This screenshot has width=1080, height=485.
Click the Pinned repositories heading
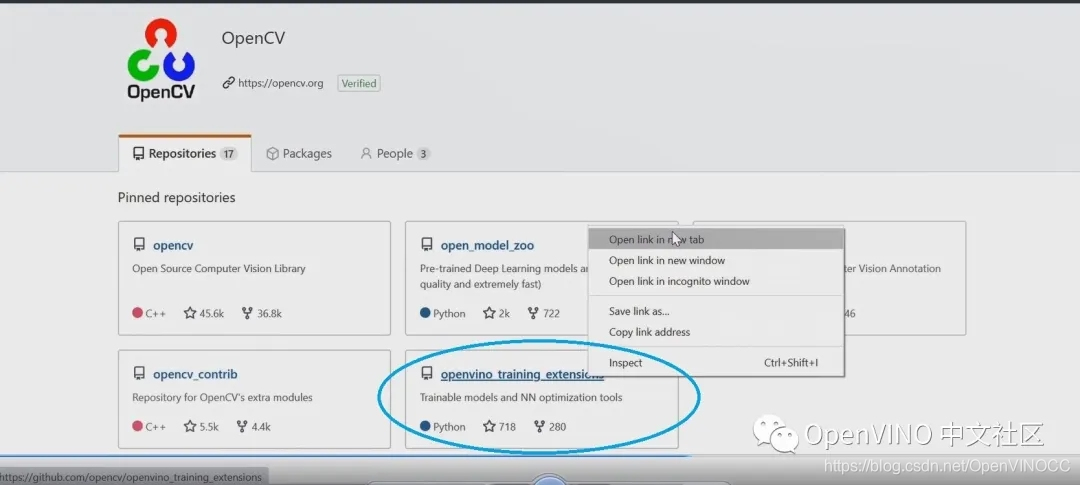[176, 198]
